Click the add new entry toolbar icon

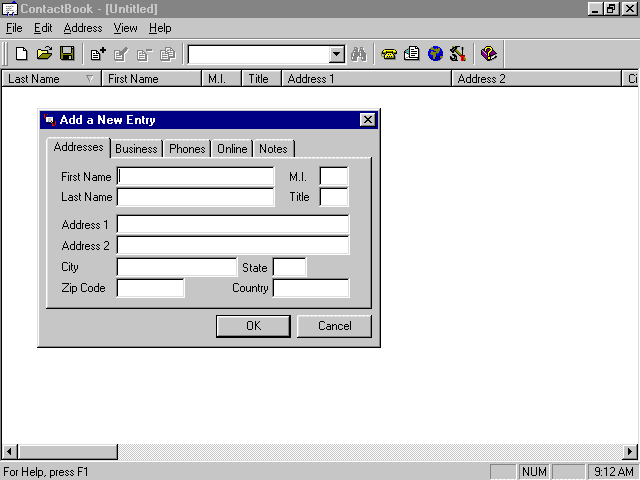pyautogui.click(x=97, y=54)
